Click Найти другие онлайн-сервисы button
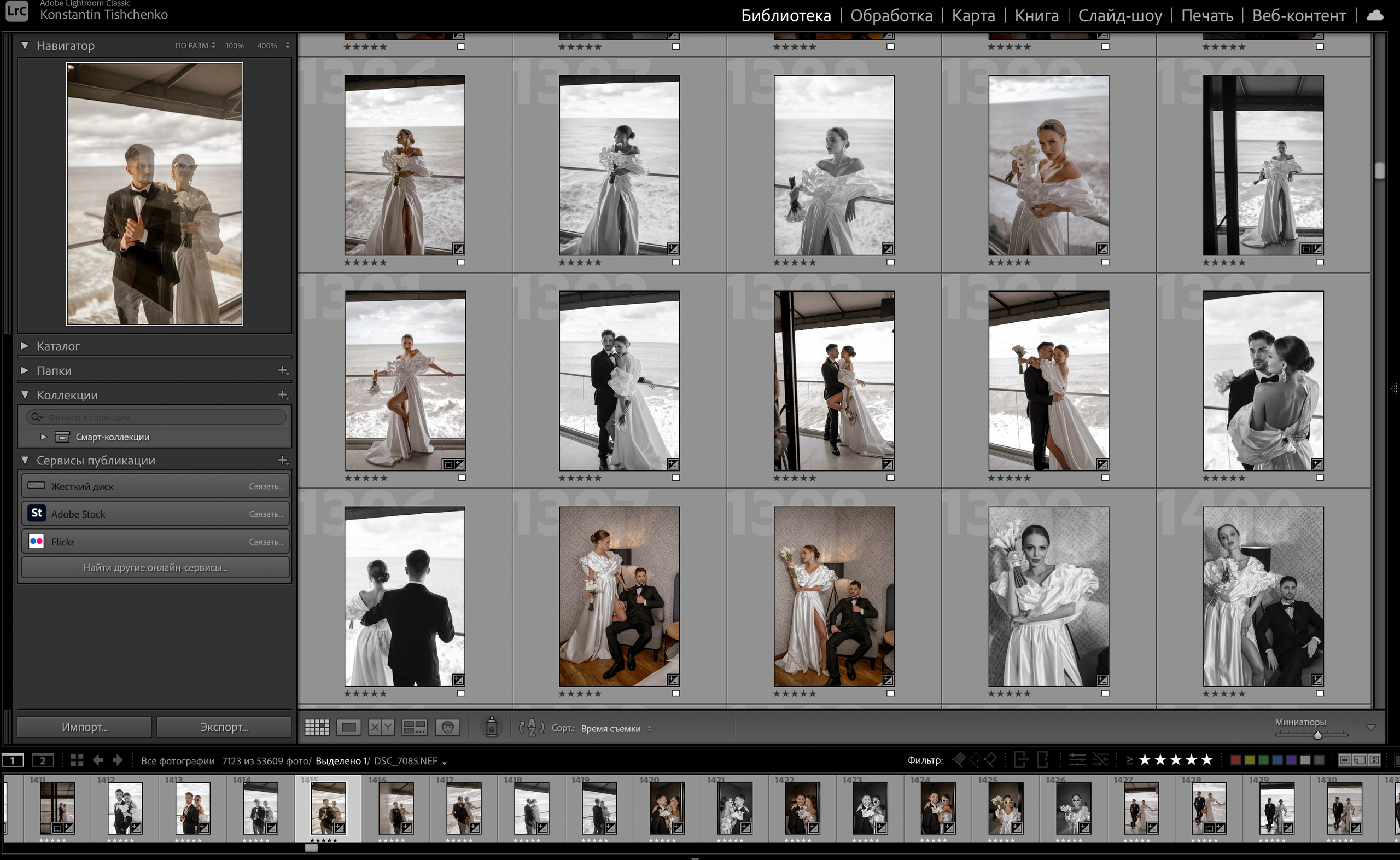The image size is (1400, 860). 155,567
